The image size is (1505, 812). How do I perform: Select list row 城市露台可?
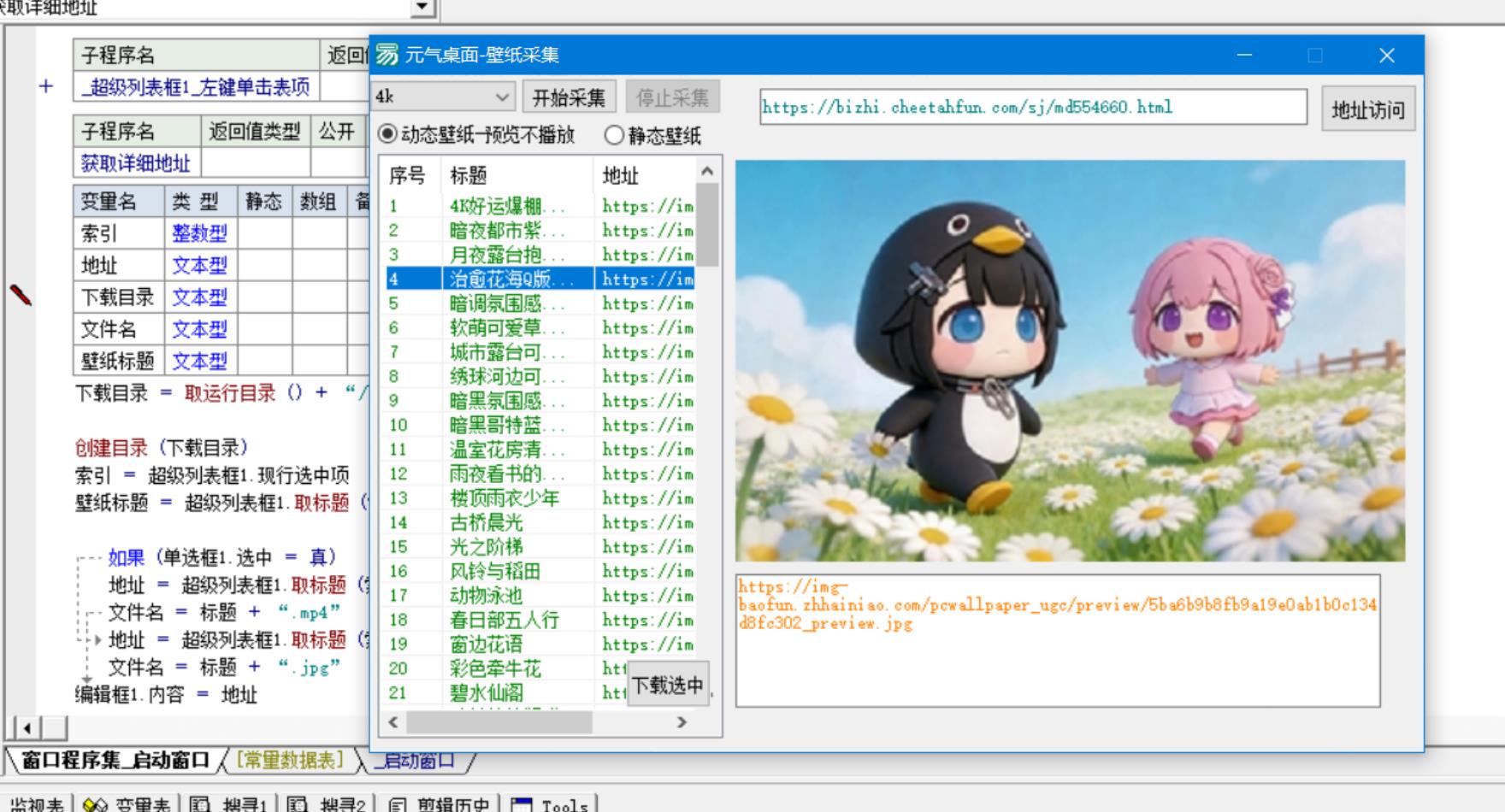540,352
